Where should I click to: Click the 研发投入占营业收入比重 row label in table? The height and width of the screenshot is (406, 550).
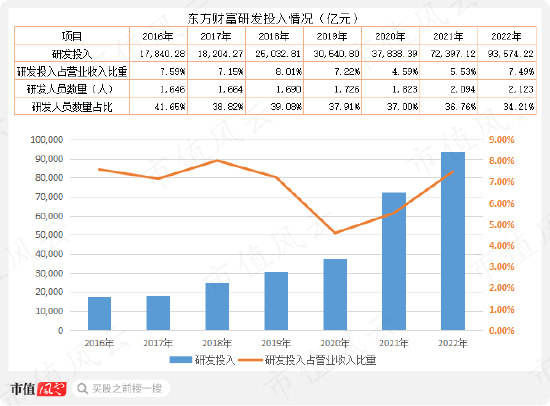point(72,71)
